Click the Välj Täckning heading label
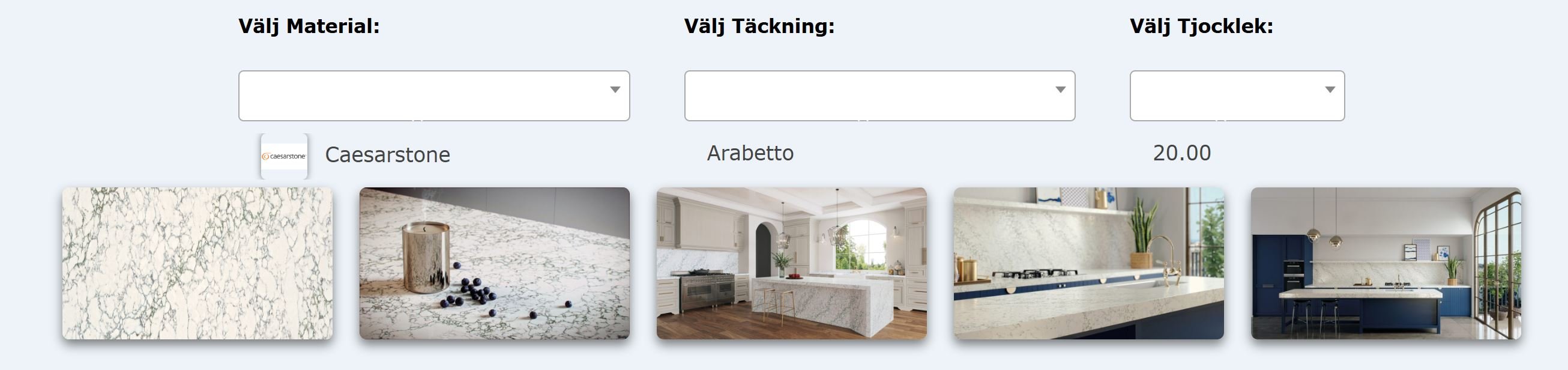The width and height of the screenshot is (1568, 370). click(x=759, y=26)
